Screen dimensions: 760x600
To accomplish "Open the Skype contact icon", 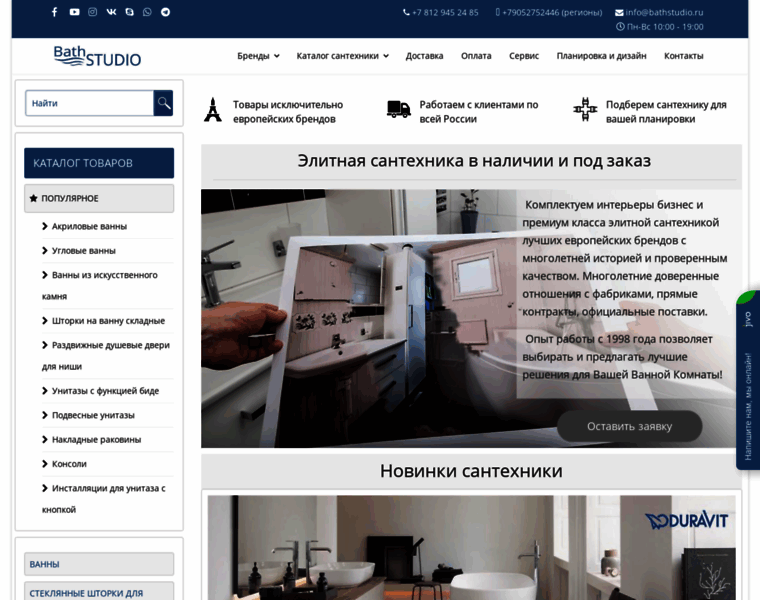I will pyautogui.click(x=129, y=12).
